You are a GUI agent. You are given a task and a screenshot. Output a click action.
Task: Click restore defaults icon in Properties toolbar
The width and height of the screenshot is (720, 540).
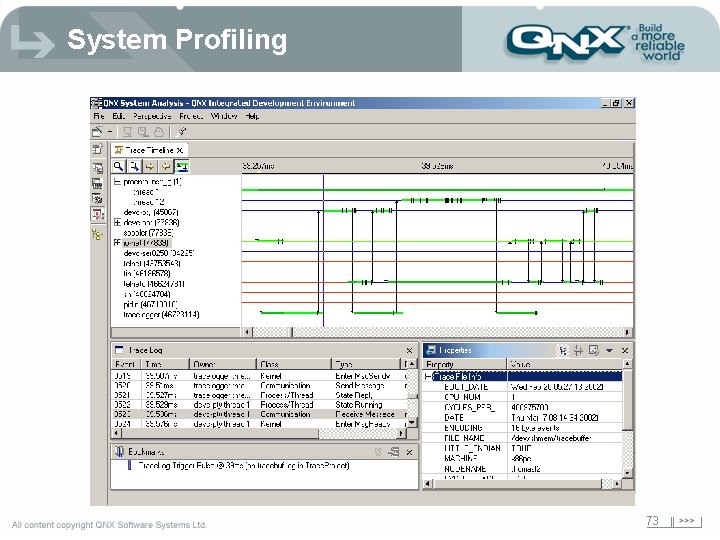(594, 350)
